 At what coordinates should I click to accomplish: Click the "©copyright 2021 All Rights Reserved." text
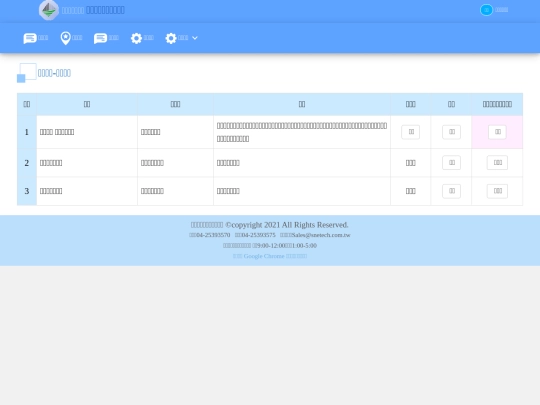point(287,225)
